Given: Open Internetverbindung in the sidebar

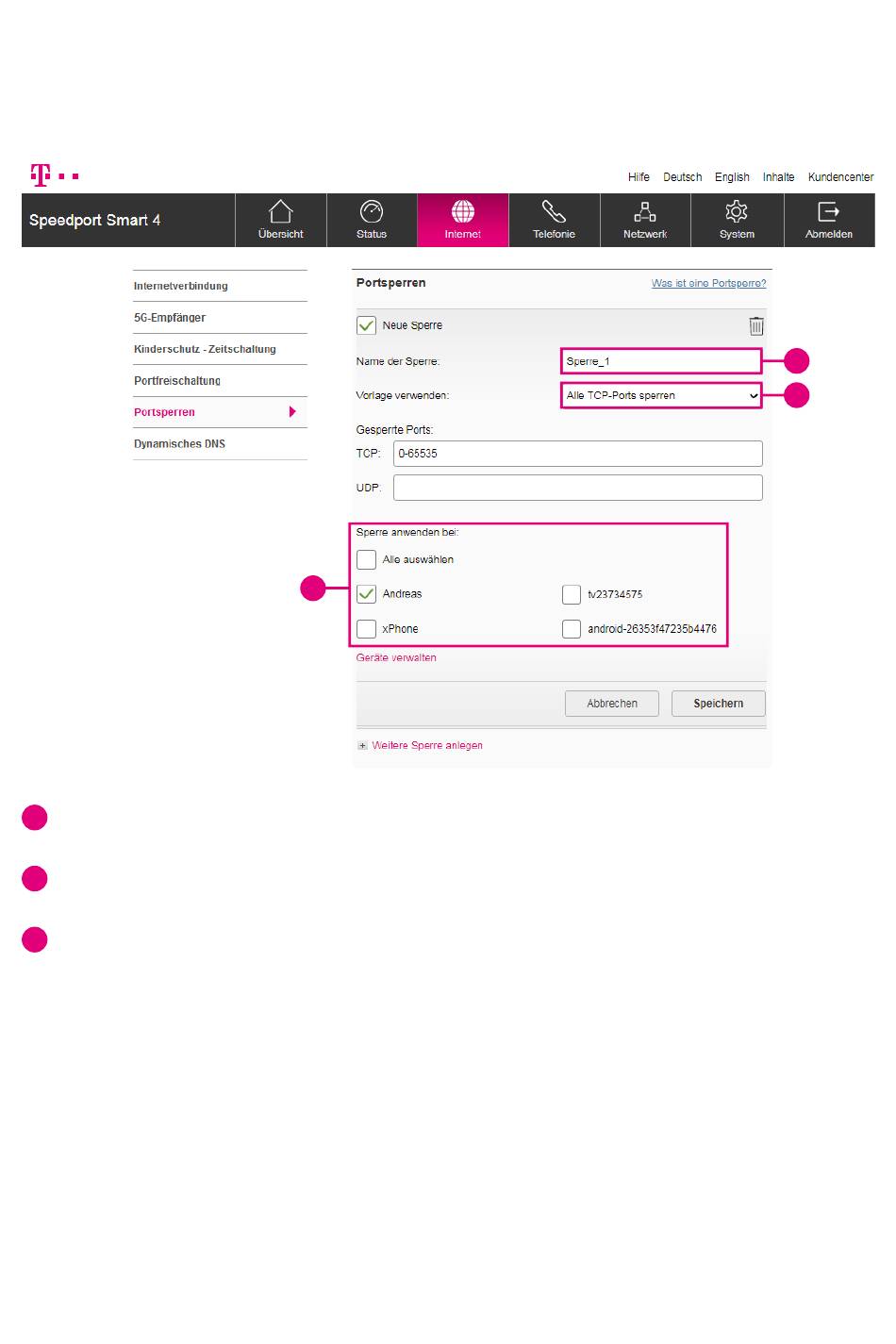Looking at the screenshot, I should (x=181, y=286).
